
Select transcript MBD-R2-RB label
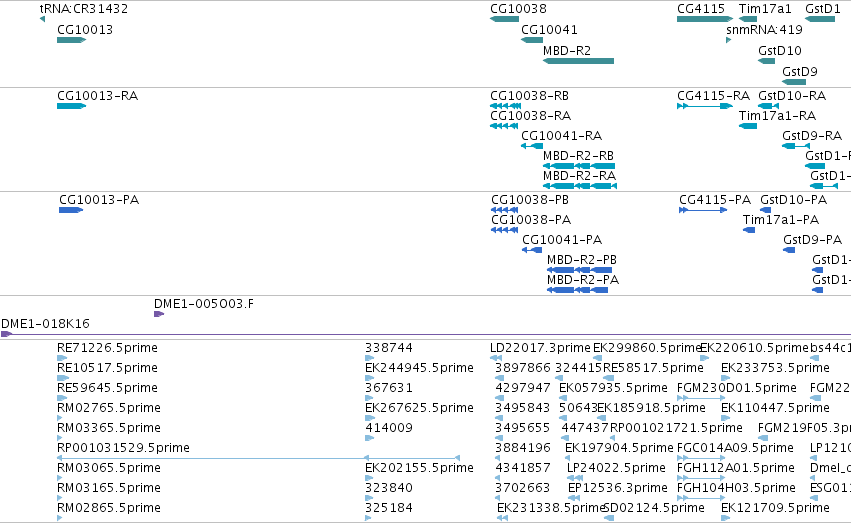[x=578, y=156]
